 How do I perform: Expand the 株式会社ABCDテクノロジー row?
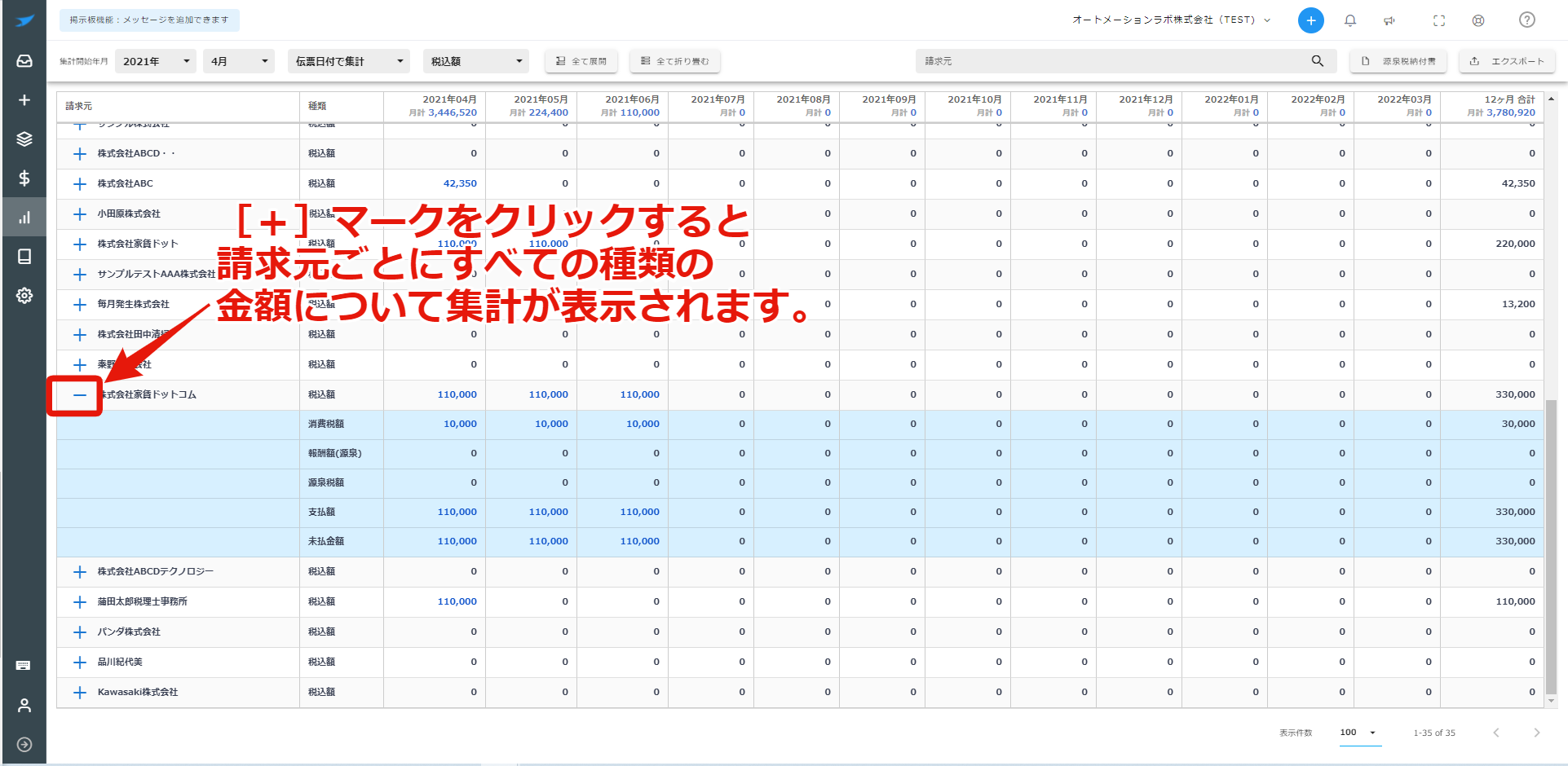tap(80, 572)
